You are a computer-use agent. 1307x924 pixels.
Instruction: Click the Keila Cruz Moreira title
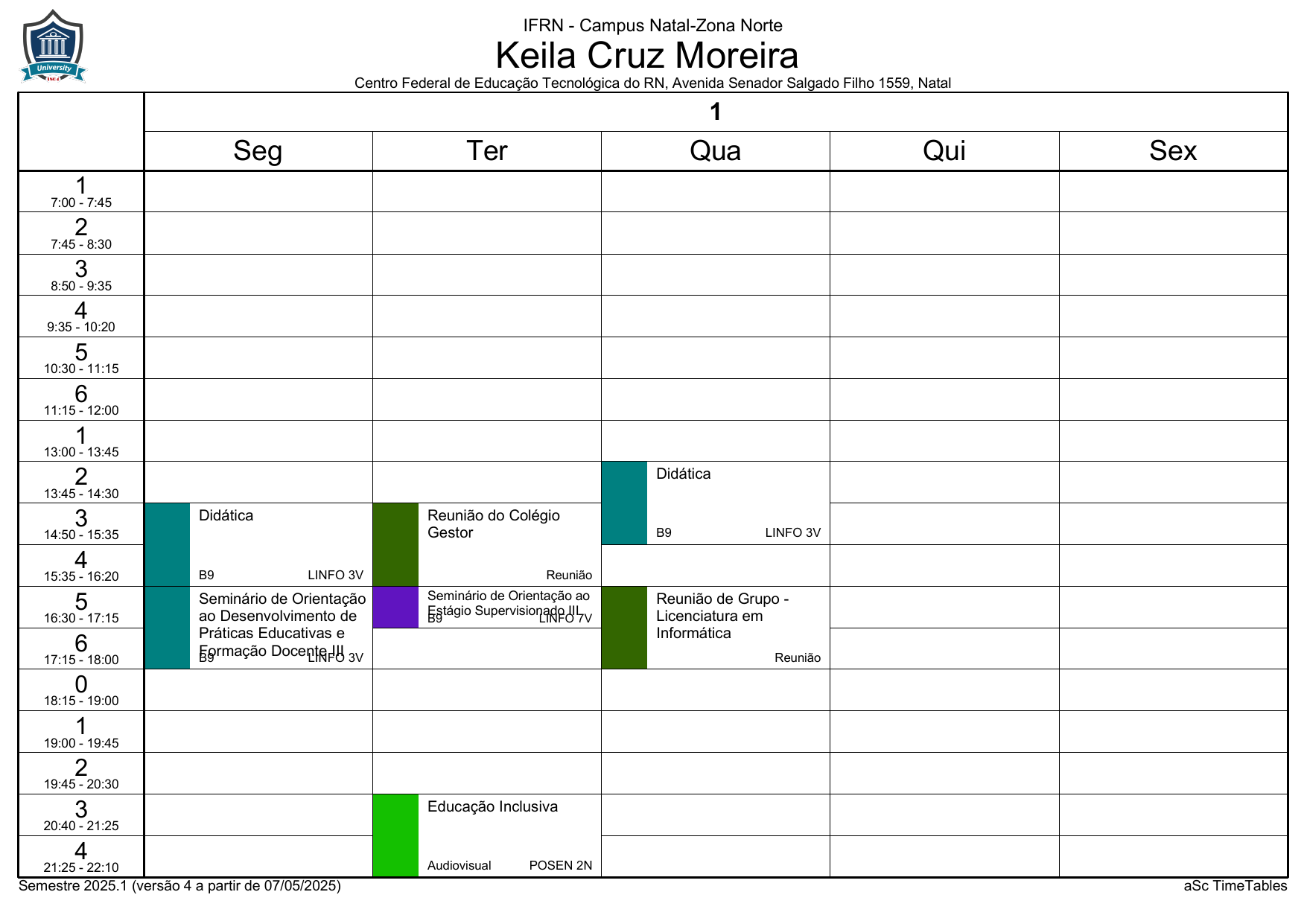[646, 55]
